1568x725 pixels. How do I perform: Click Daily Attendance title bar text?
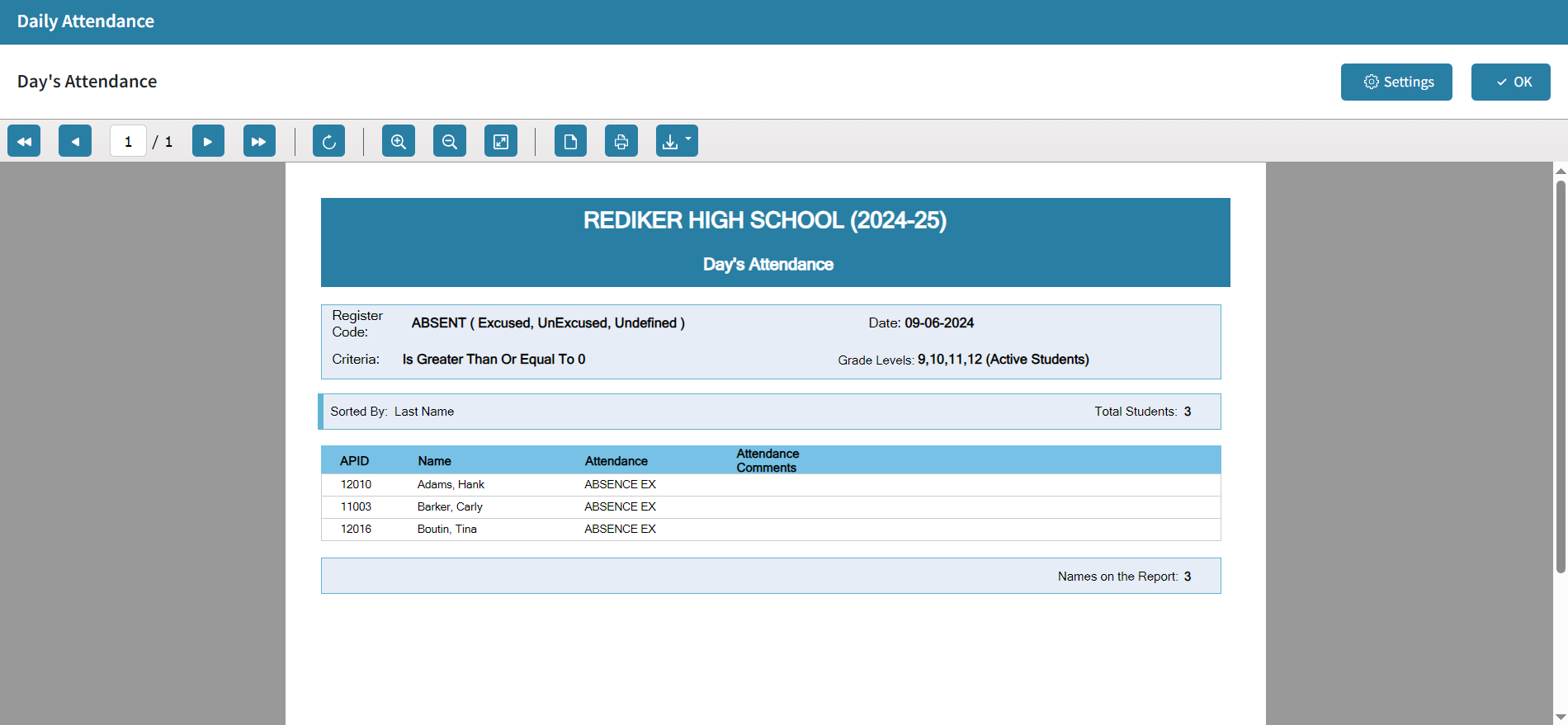pyautogui.click(x=86, y=21)
